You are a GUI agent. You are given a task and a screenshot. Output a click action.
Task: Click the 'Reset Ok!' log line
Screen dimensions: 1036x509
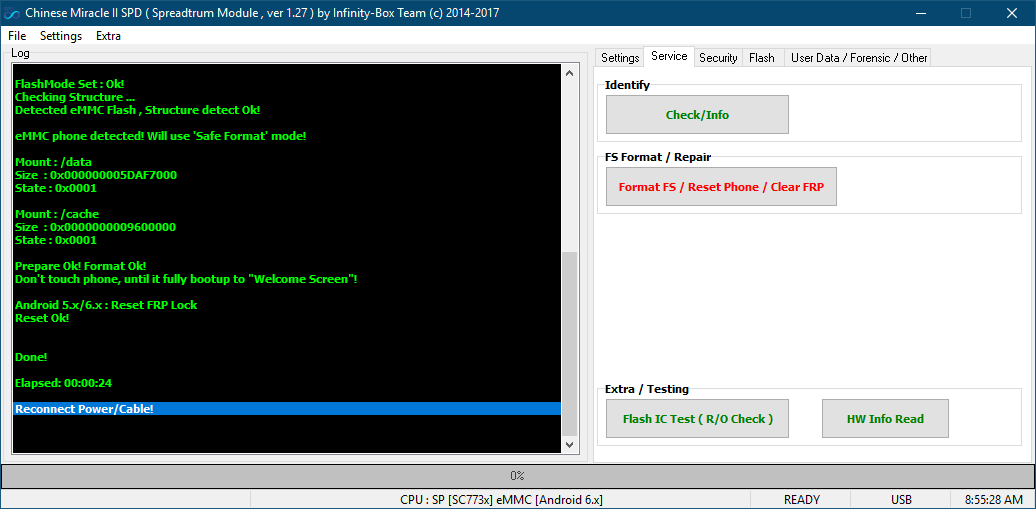(x=42, y=318)
